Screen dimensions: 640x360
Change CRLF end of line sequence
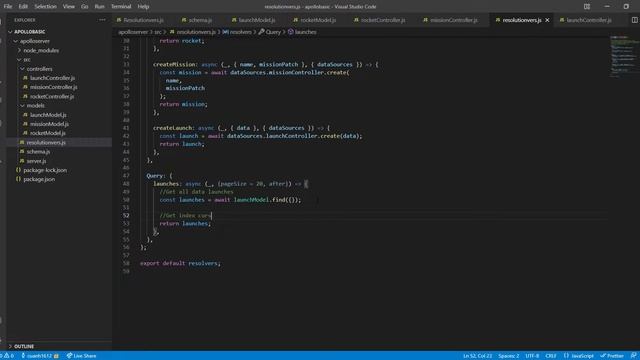pos(551,356)
